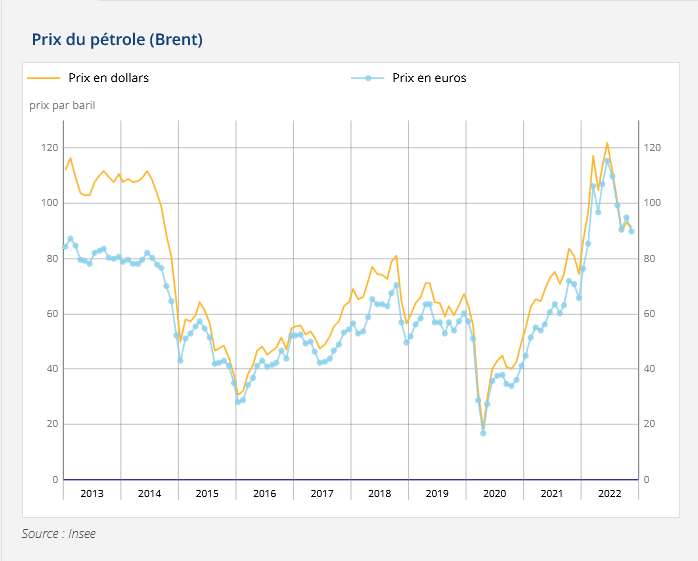Screen dimensions: 698x561
Task: Click the "Prix du pétrole (Brent)" chart title
Action: point(118,40)
